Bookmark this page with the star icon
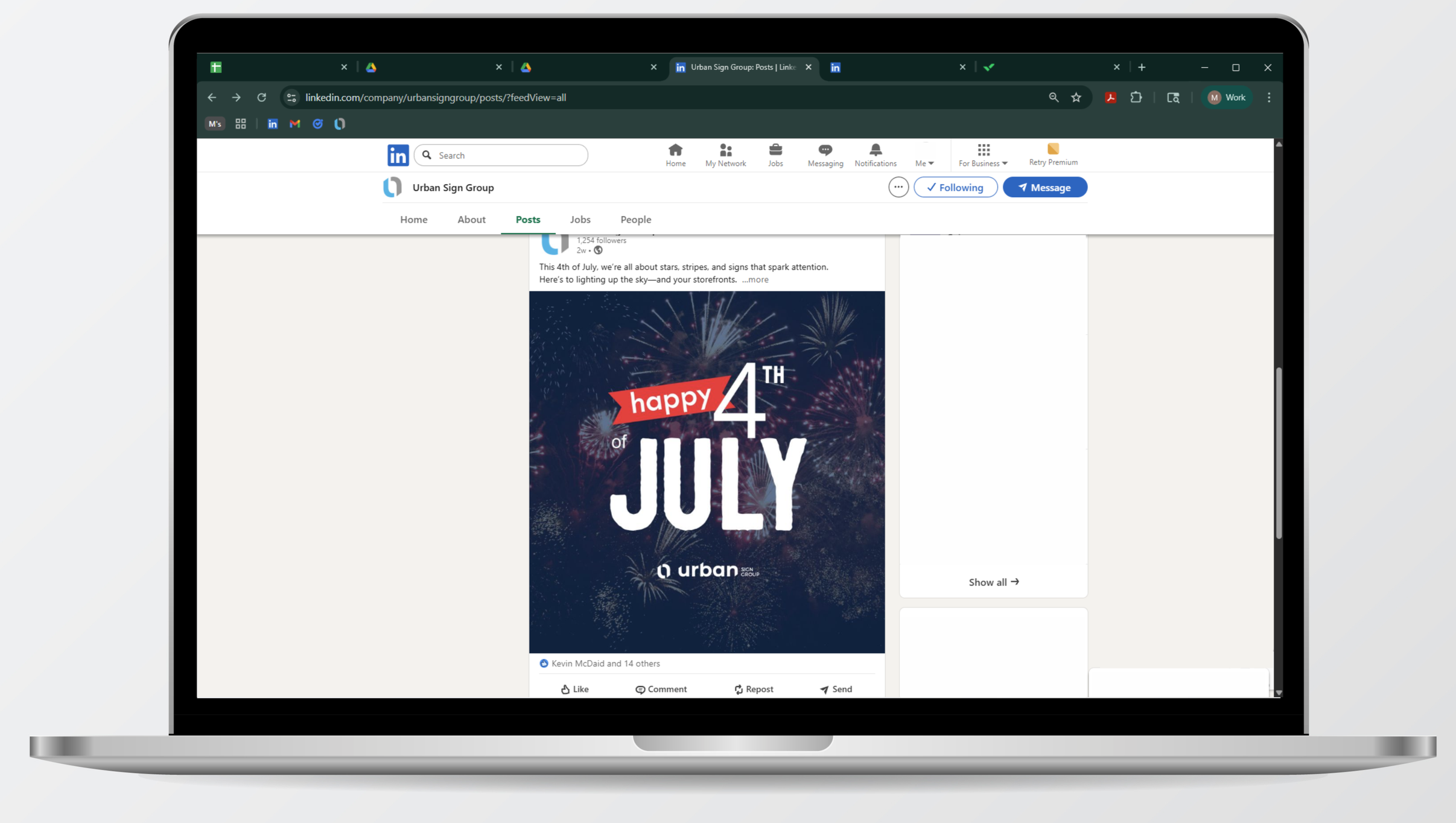Image resolution: width=1456 pixels, height=823 pixels. tap(1076, 97)
